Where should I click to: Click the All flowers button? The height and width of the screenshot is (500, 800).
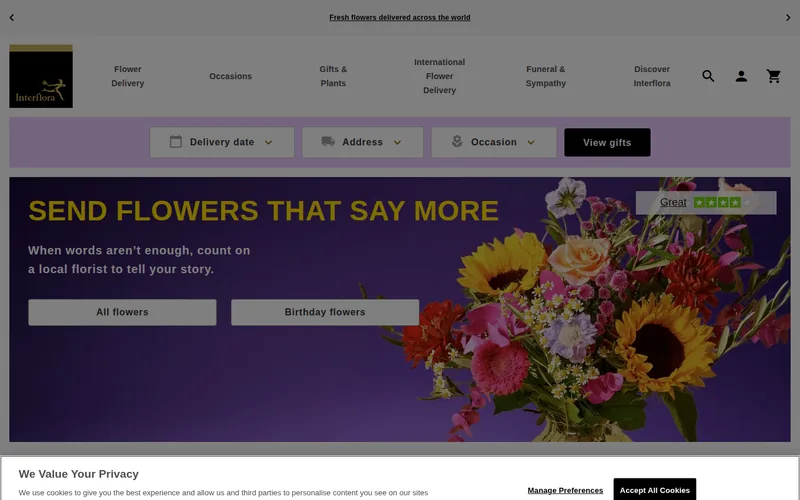122,312
